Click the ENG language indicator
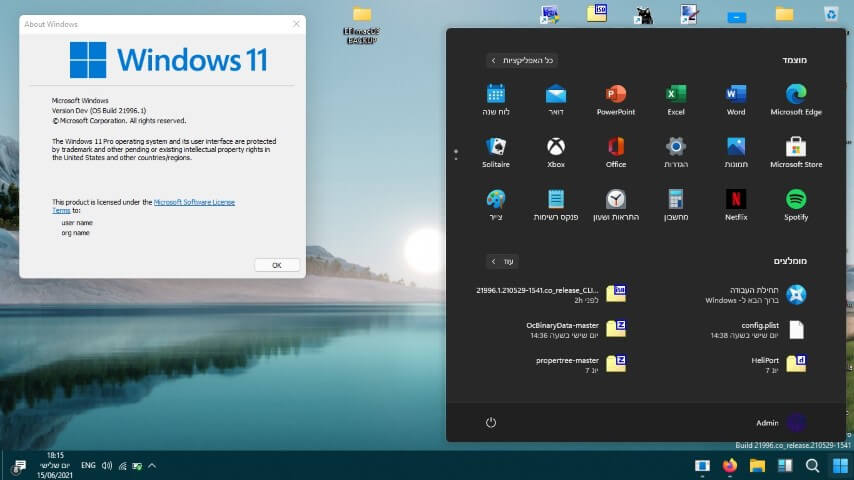Screen dimensions: 854x480 (88, 466)
